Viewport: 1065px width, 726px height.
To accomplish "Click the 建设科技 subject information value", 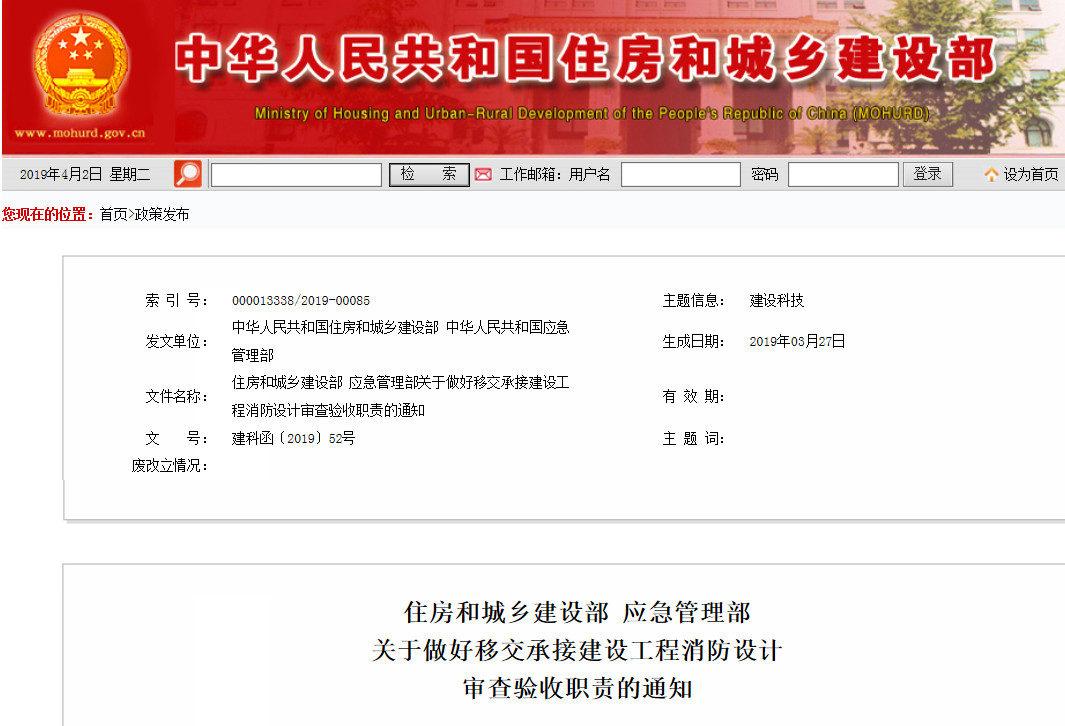I will pos(777,301).
